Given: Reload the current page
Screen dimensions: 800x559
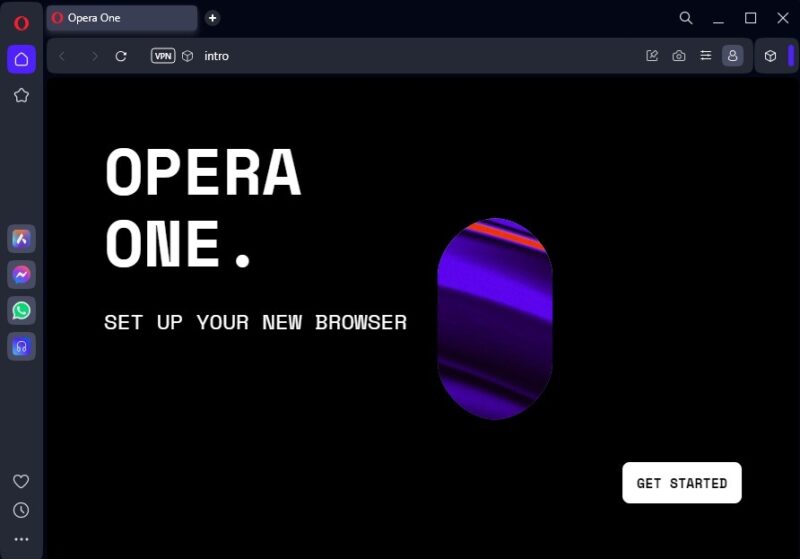Looking at the screenshot, I should coord(121,56).
